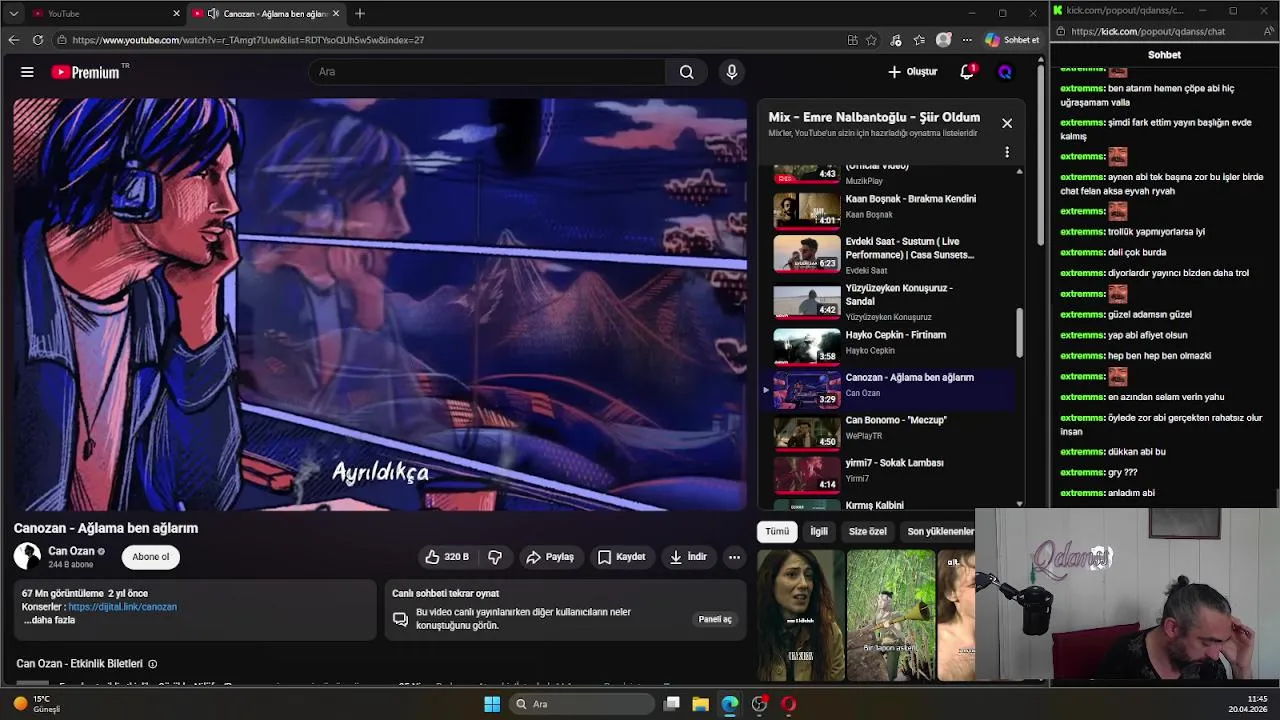
Task: Add page to favorites star icon
Action: tap(872, 40)
